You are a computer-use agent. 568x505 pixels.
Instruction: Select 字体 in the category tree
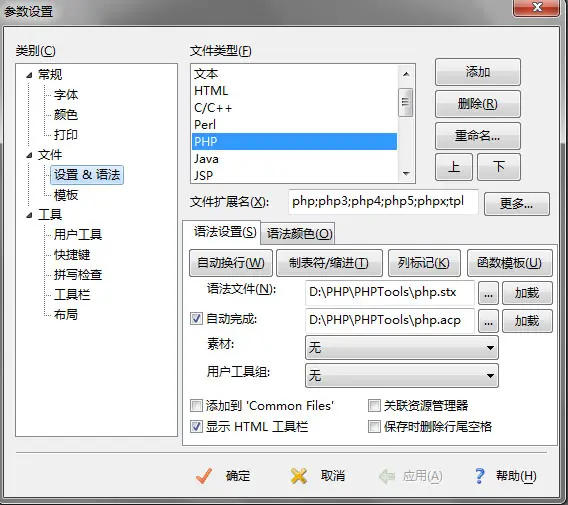click(66, 95)
